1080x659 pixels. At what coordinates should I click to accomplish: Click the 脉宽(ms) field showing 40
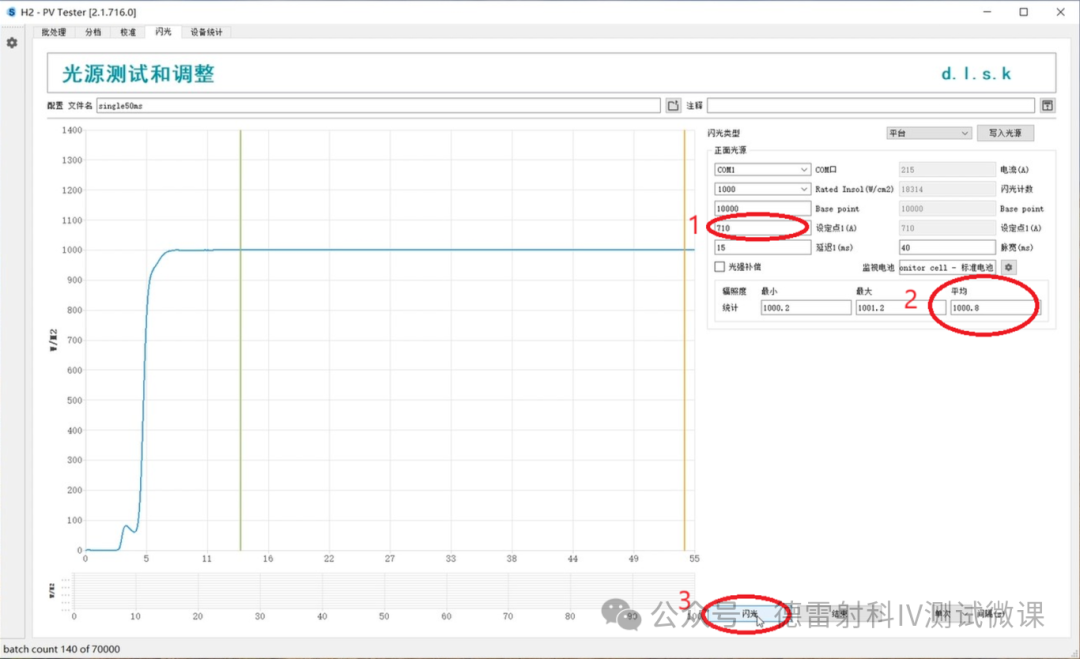[947, 247]
